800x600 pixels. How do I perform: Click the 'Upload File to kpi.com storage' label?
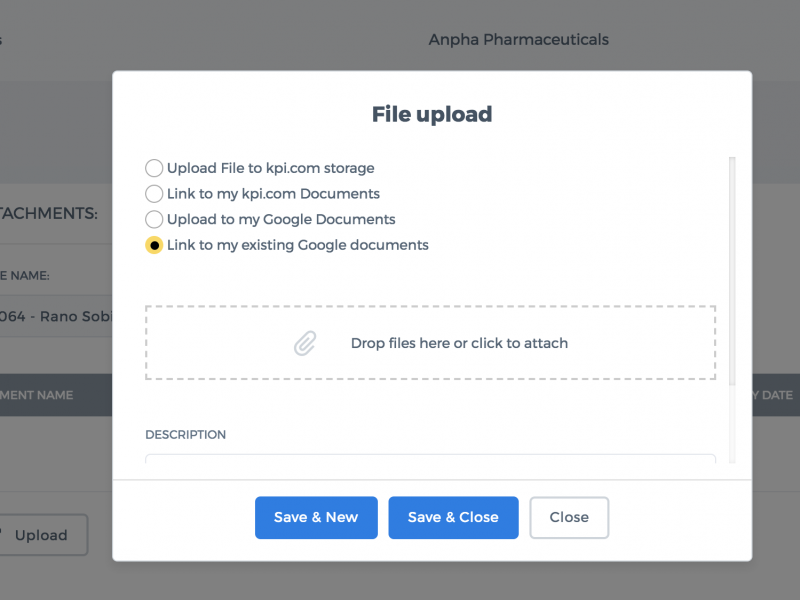tap(270, 168)
